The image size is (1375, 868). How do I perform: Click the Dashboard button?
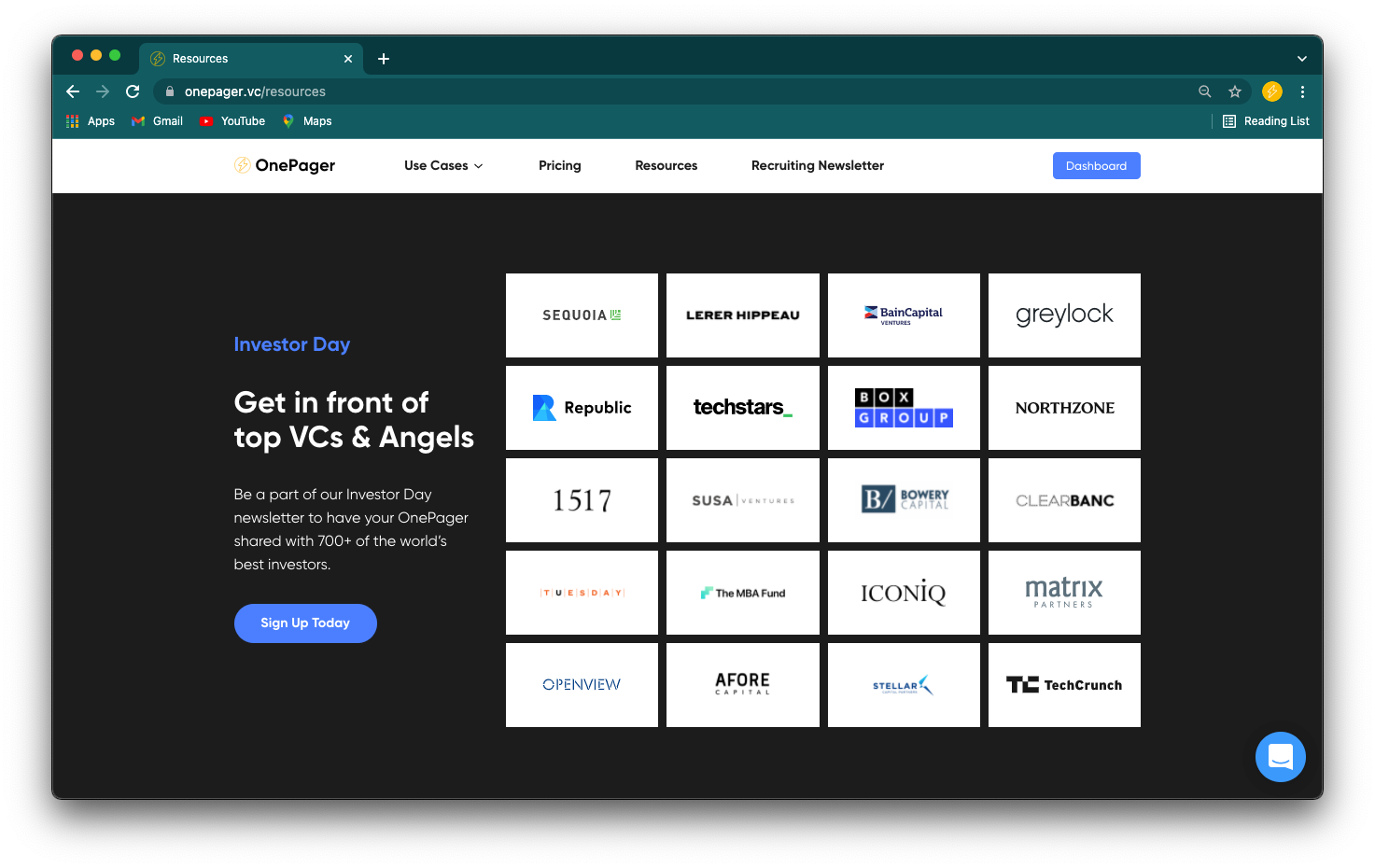(1097, 165)
